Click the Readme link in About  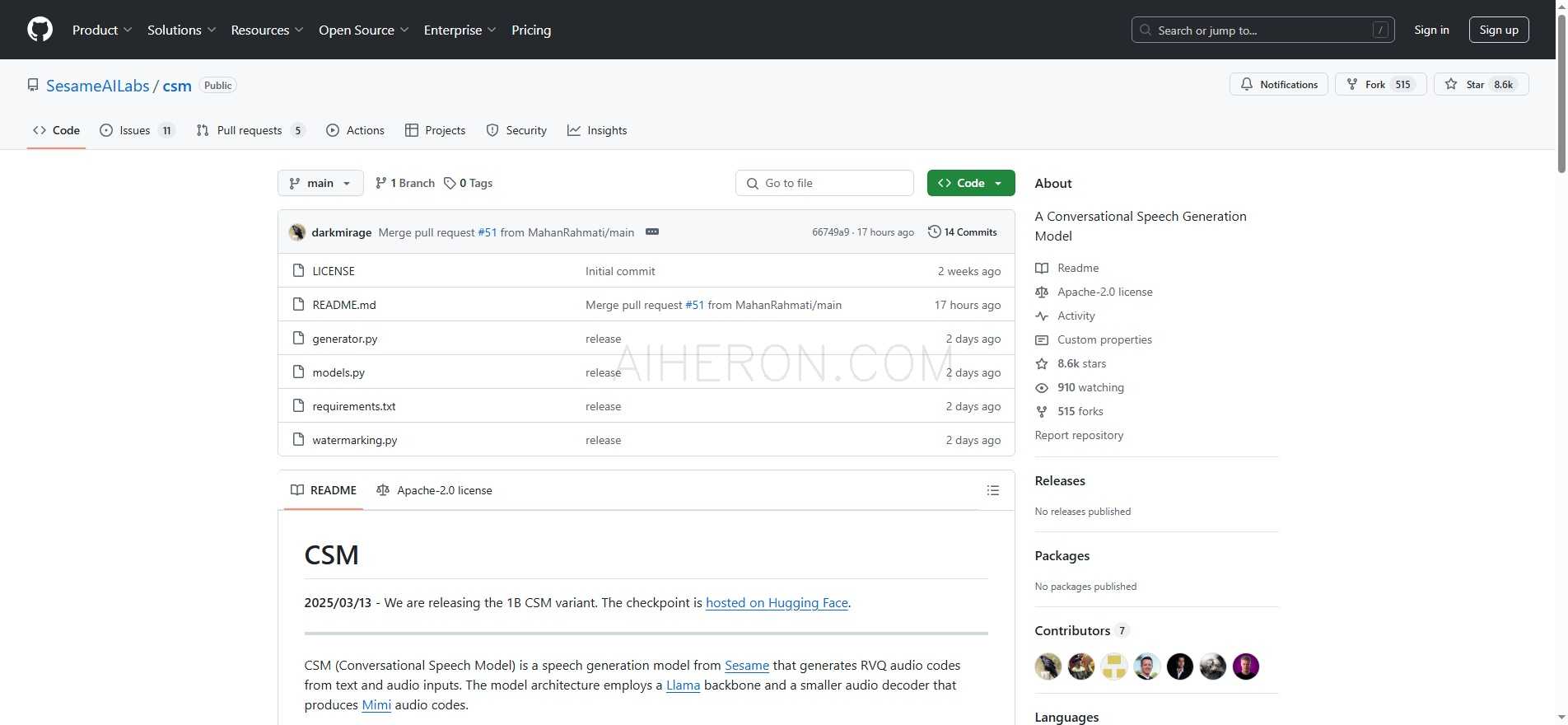1078,268
